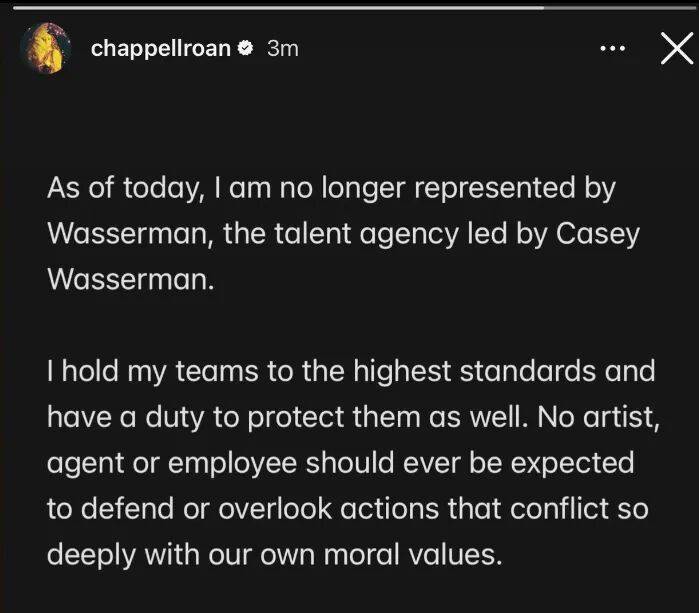Close the story with the X icon
This screenshot has width=699, height=613.
tap(677, 48)
